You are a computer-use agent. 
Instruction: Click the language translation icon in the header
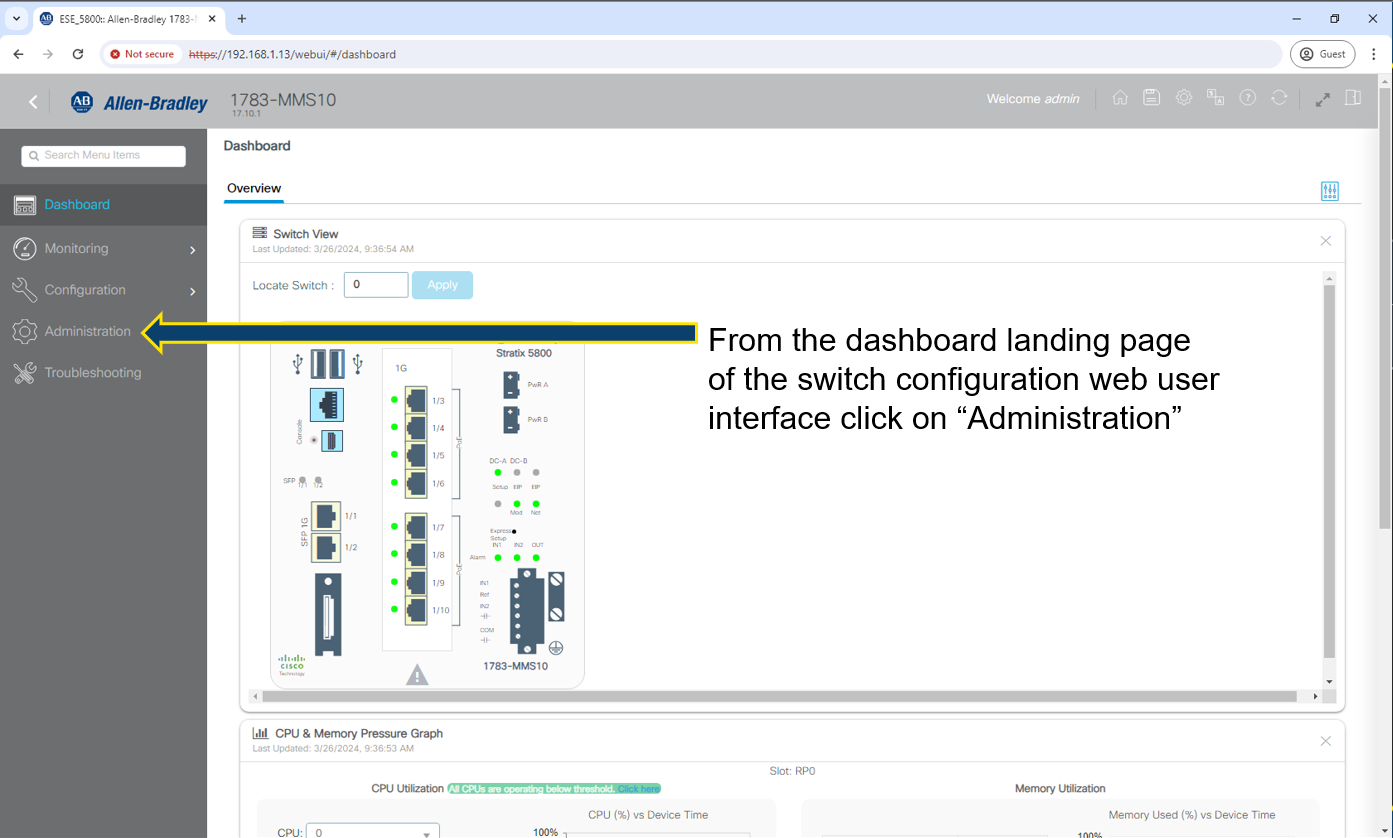1216,98
